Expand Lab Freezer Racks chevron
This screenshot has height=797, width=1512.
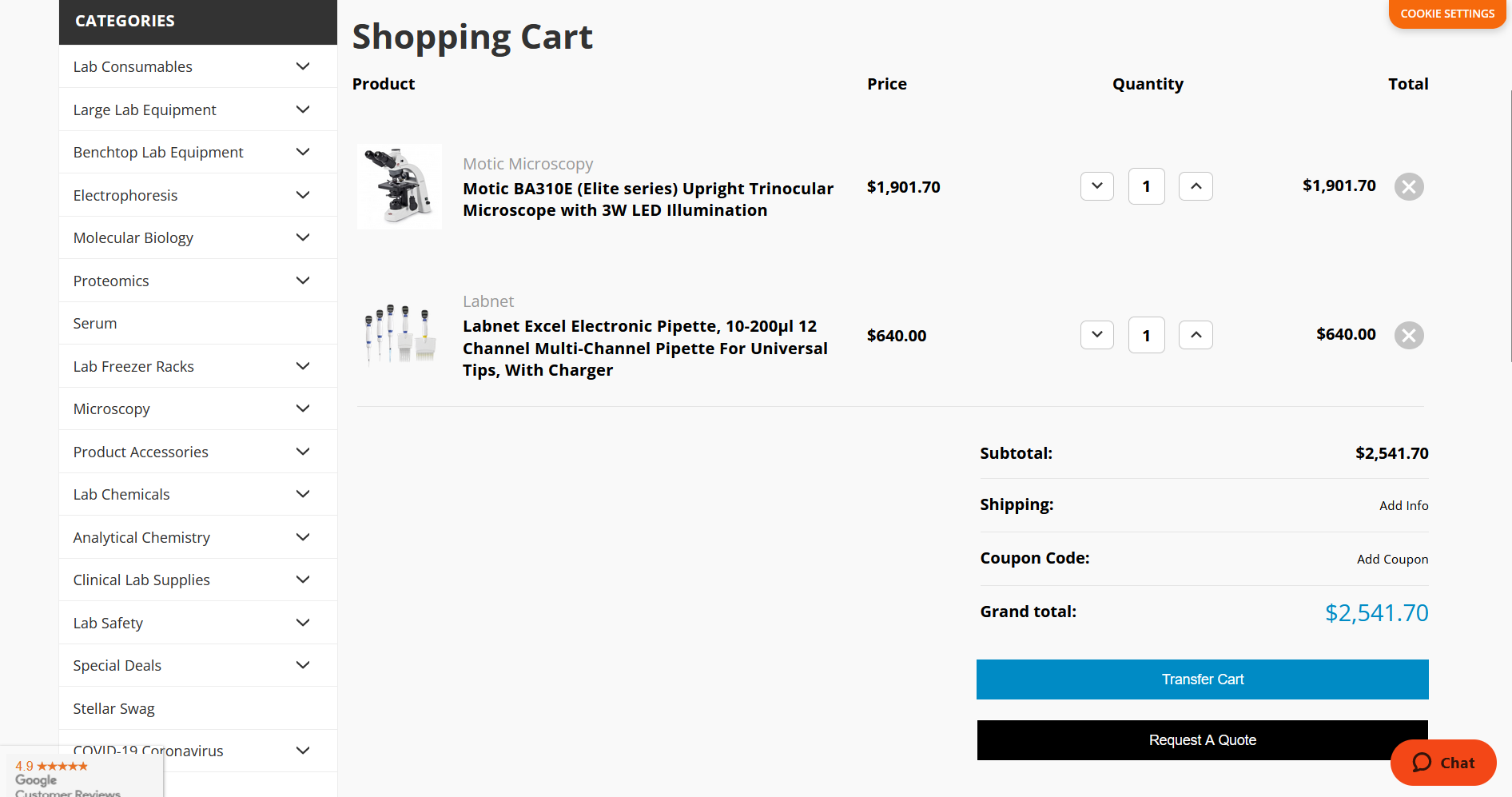click(303, 366)
